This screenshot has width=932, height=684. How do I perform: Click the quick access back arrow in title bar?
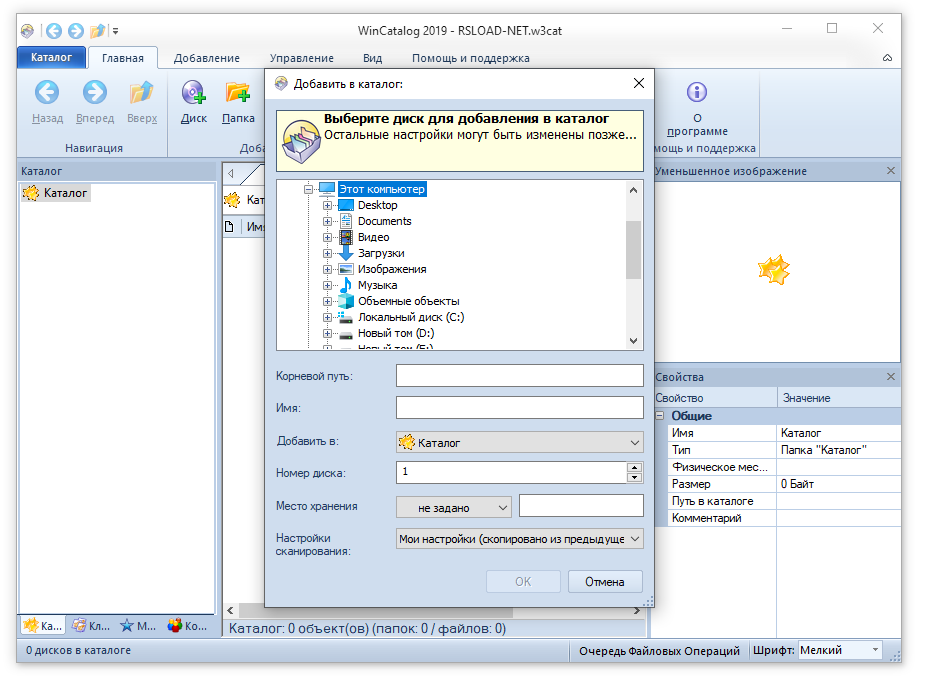(x=54, y=30)
